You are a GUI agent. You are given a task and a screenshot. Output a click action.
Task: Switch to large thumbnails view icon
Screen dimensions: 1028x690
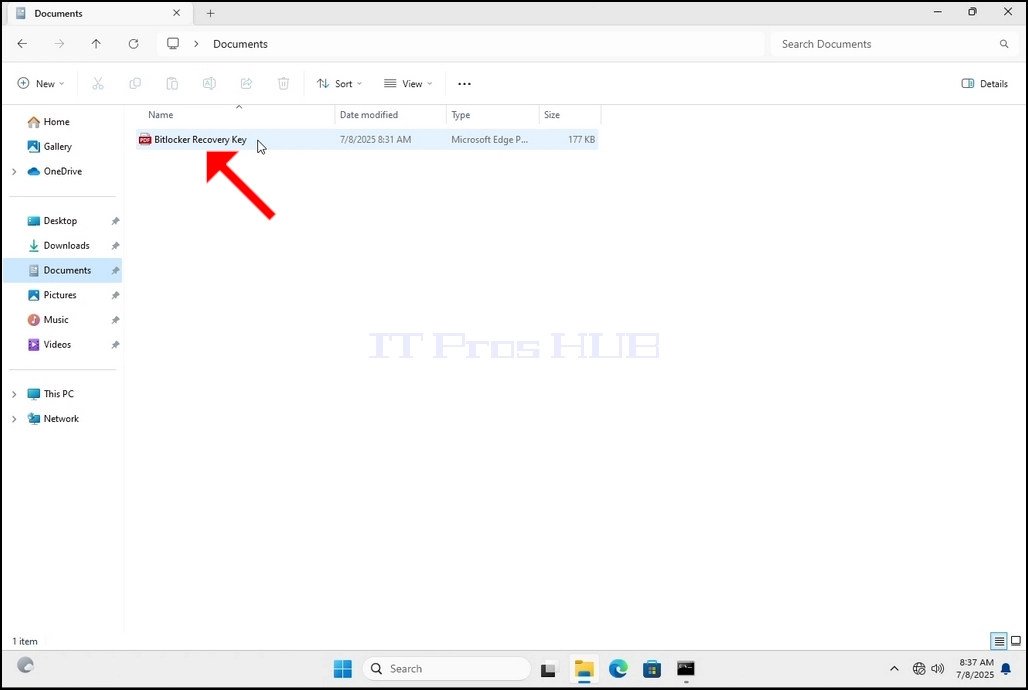click(1016, 641)
